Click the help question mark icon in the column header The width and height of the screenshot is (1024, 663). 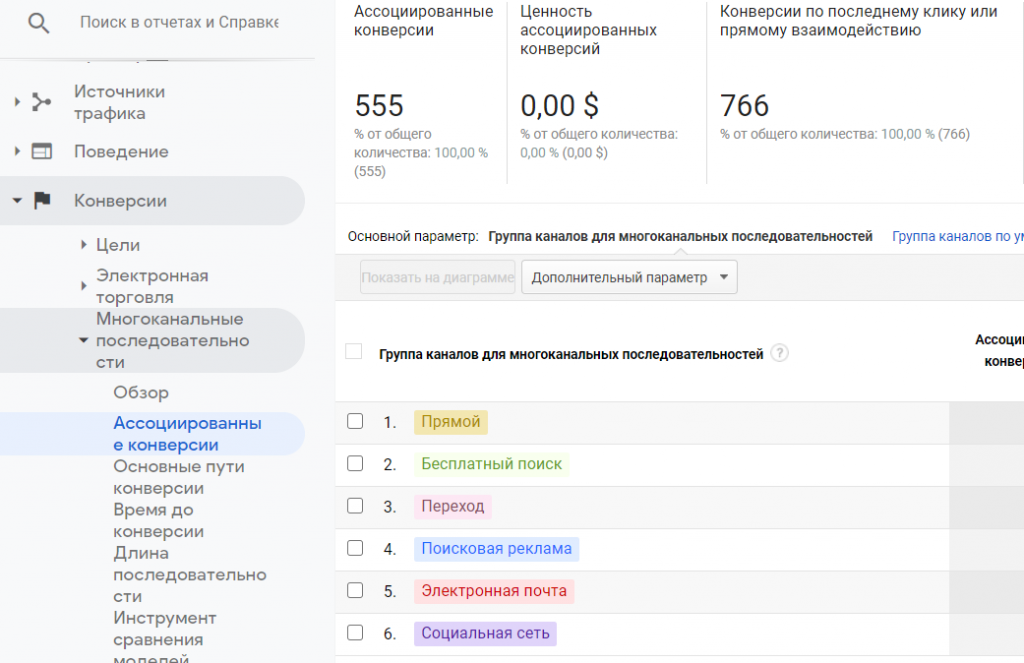coord(780,354)
